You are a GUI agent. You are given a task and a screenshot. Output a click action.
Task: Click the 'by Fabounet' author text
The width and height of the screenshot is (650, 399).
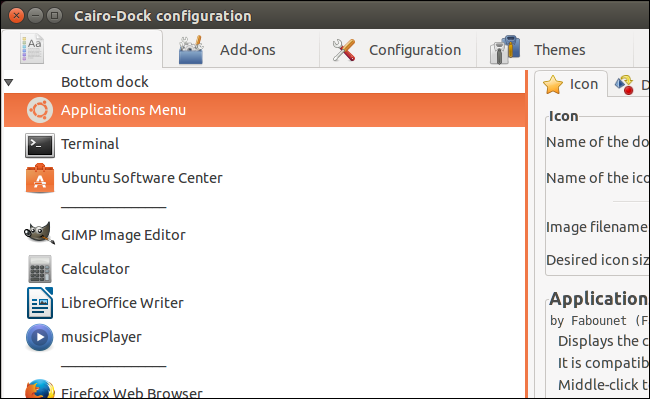(588, 321)
